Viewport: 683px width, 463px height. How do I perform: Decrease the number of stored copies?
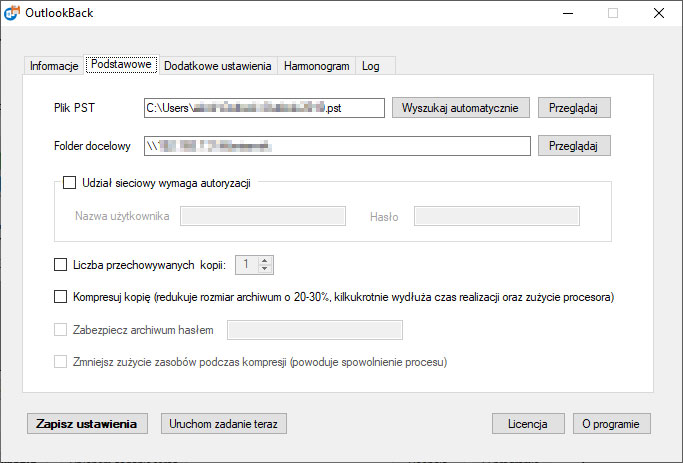pos(264,268)
